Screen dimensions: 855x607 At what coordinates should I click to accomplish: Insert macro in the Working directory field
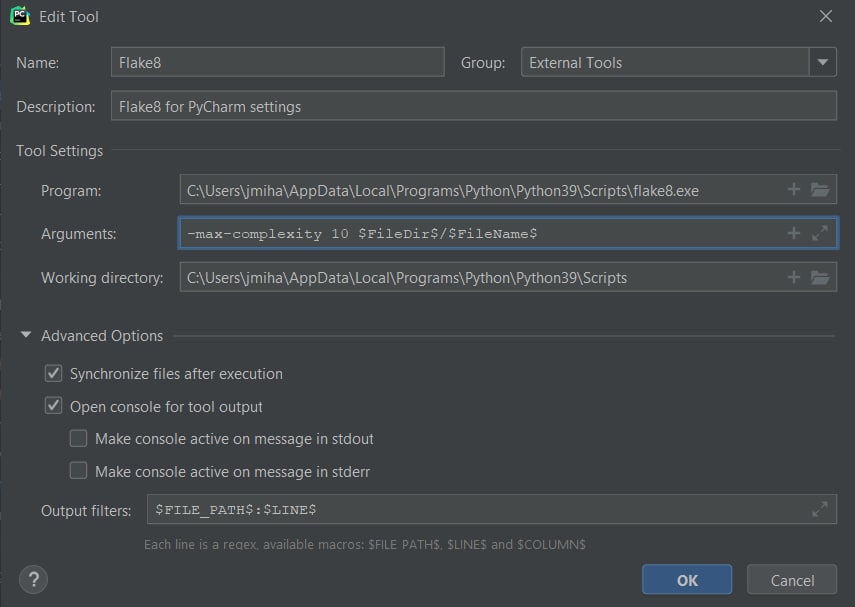coord(793,277)
